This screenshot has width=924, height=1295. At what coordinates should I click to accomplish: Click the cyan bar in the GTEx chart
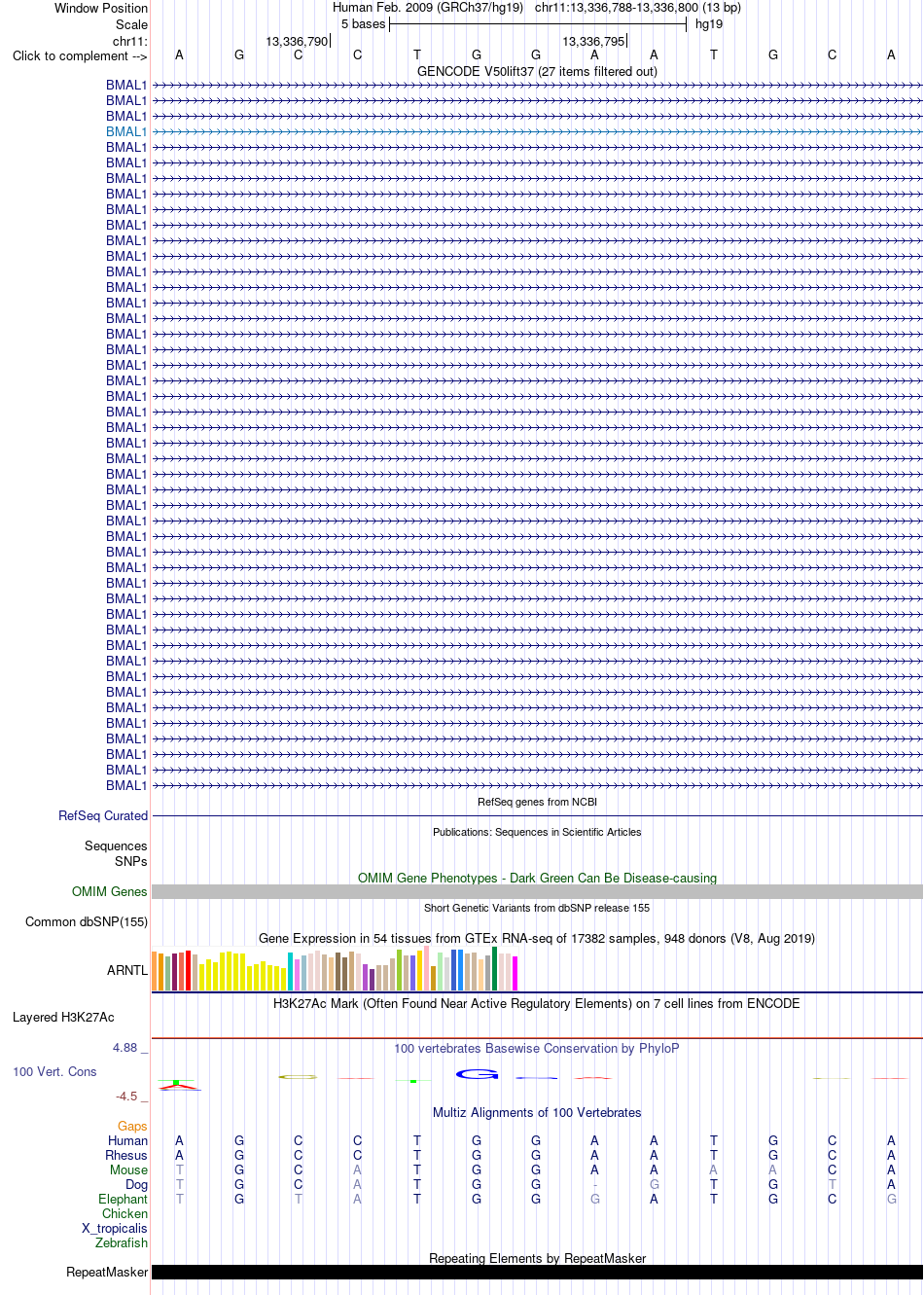291,972
